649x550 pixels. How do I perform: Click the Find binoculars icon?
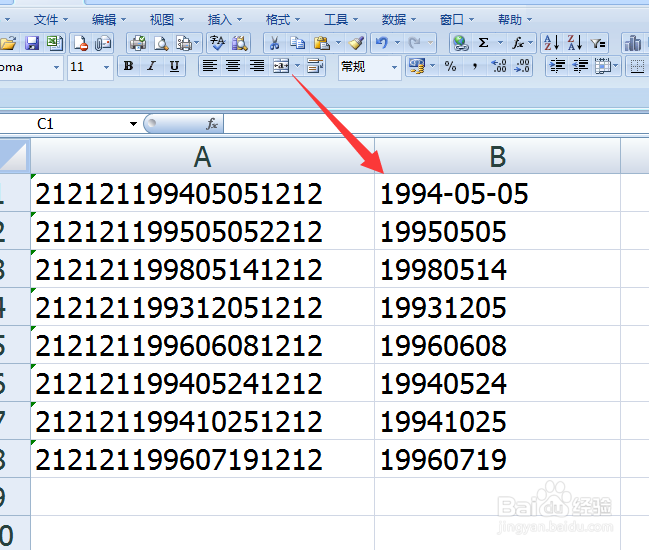pyautogui.click(x=240, y=43)
